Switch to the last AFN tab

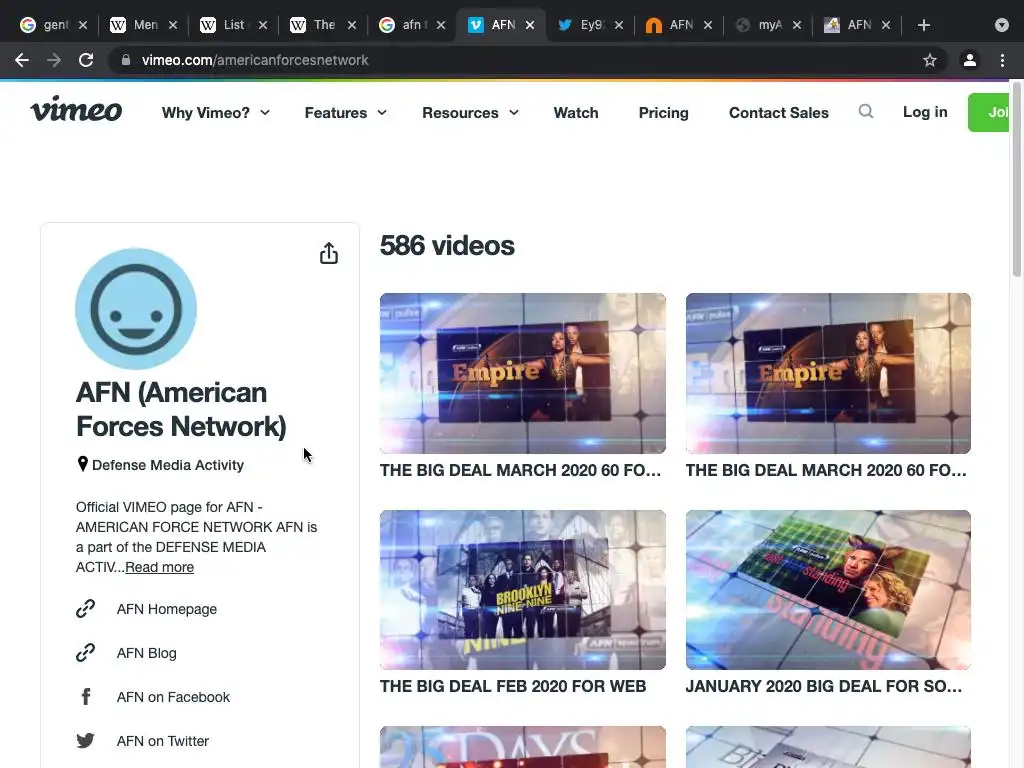tap(857, 25)
